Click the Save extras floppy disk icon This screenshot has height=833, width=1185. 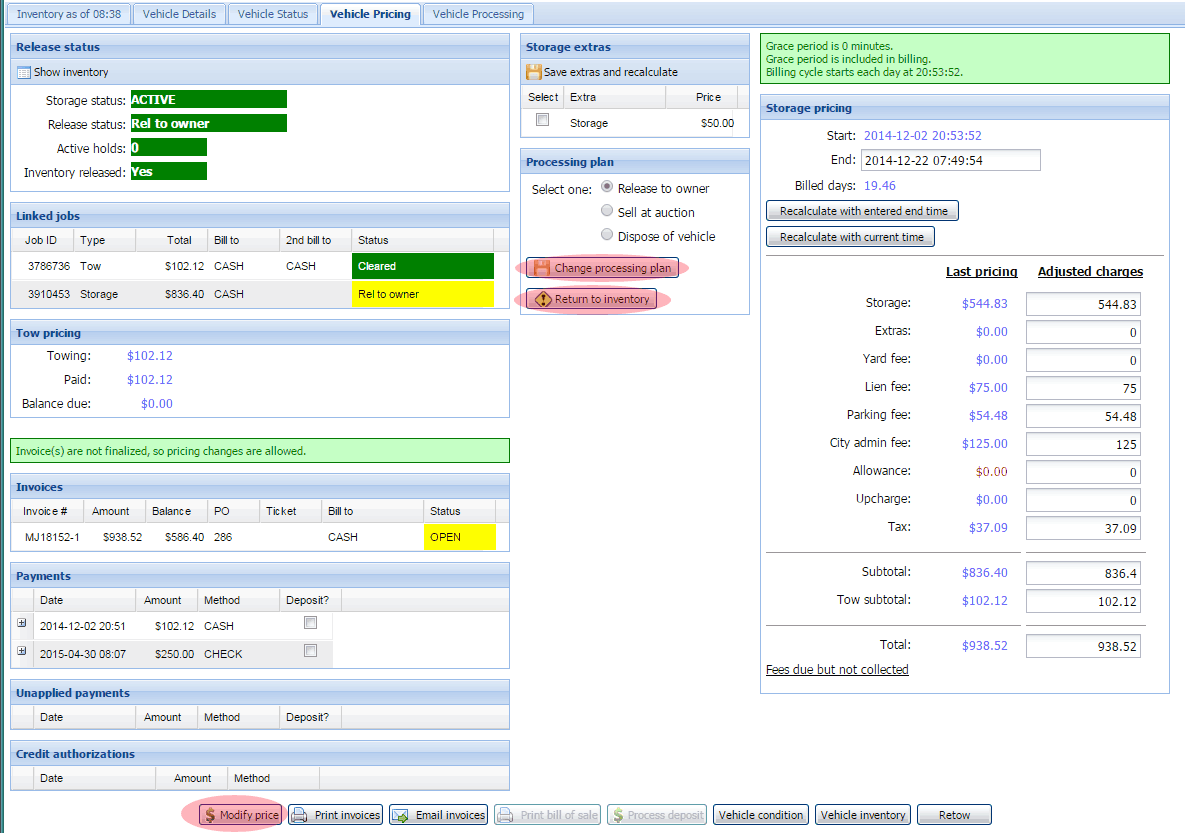534,72
